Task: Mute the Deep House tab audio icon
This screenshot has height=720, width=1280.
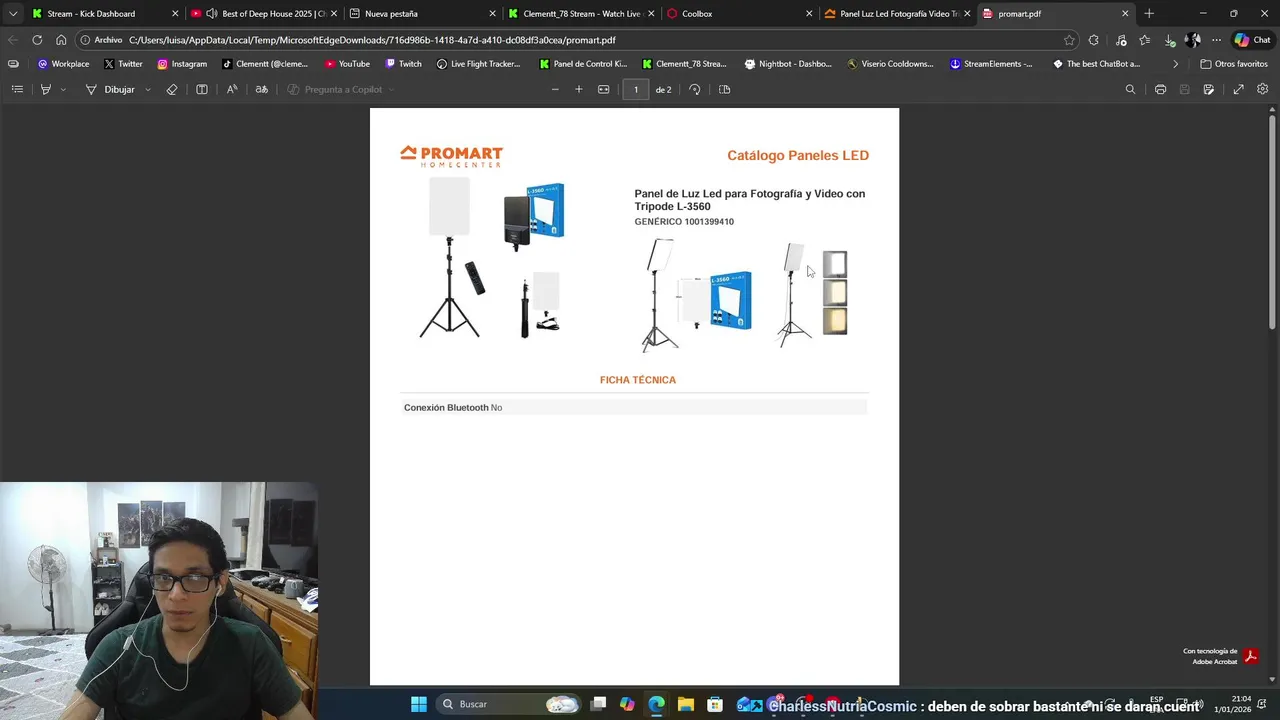Action: [212, 14]
